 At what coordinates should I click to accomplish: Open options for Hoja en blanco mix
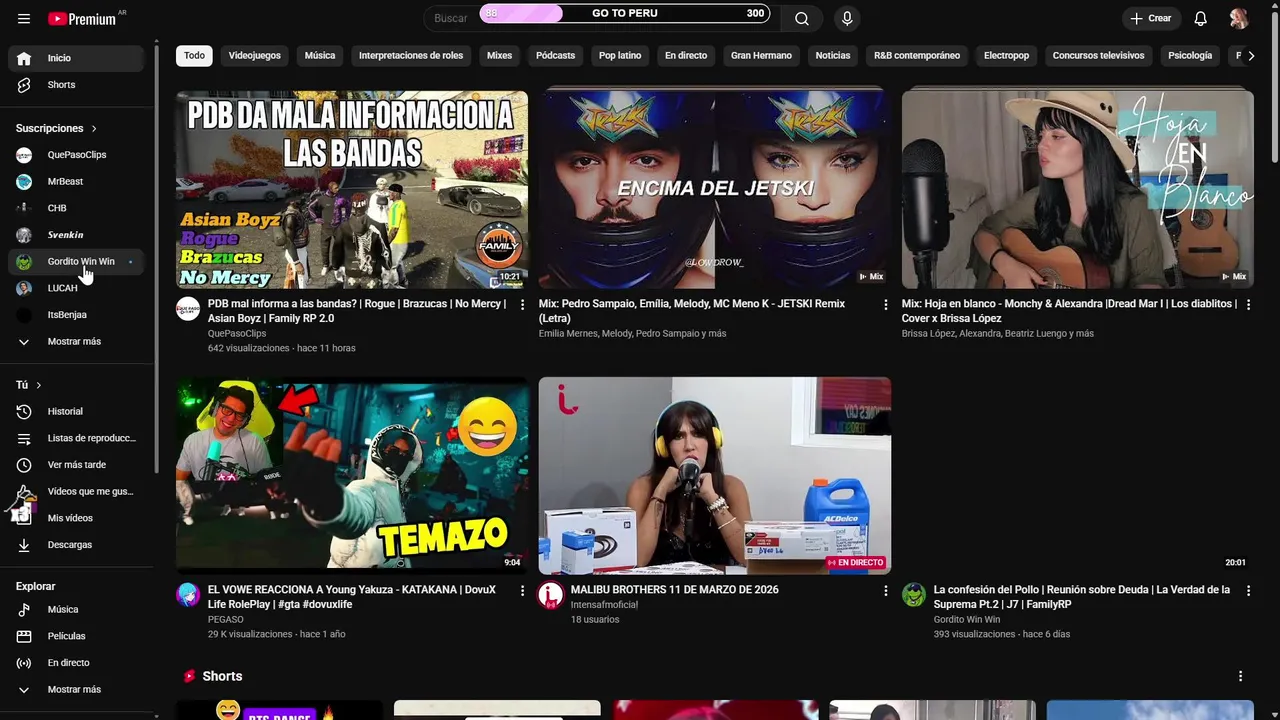[x=1248, y=305]
